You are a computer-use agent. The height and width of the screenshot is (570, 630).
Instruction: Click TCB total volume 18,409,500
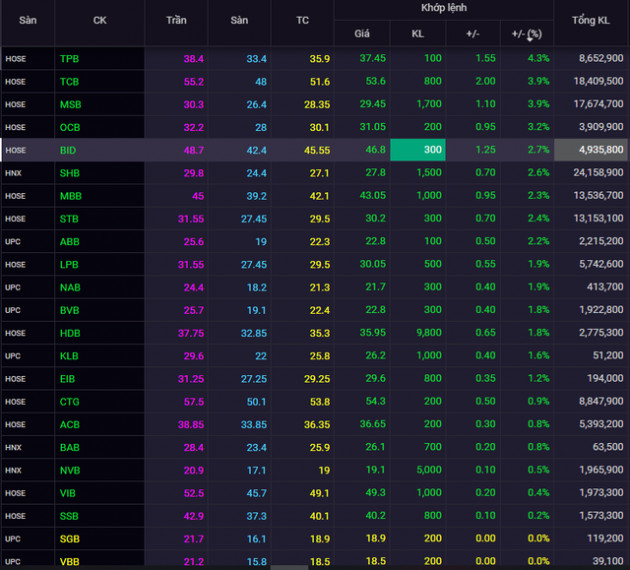[x=599, y=81]
